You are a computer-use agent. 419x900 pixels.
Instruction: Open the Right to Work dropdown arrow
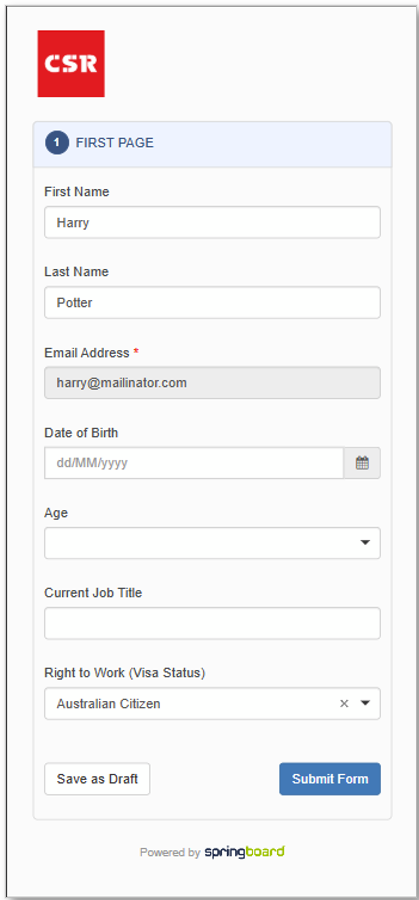point(365,704)
